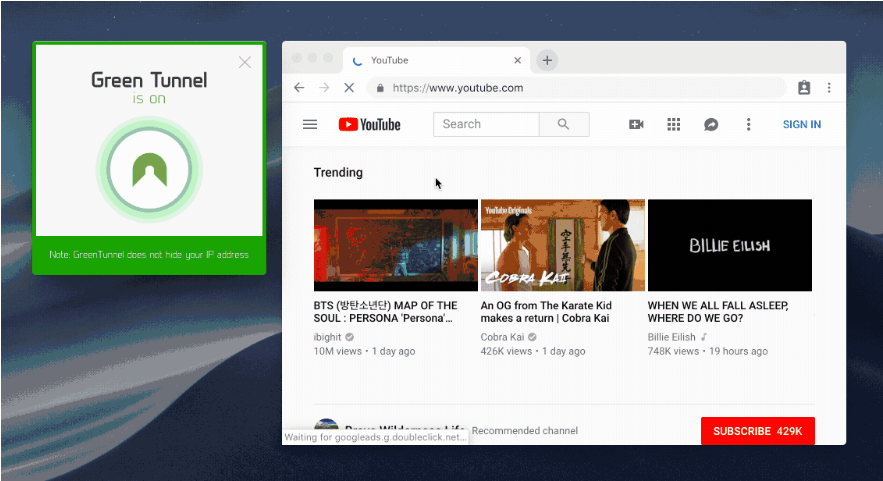Open the Cobra Kai video thumbnail
Image resolution: width=883 pixels, height=481 pixels.
coord(563,245)
